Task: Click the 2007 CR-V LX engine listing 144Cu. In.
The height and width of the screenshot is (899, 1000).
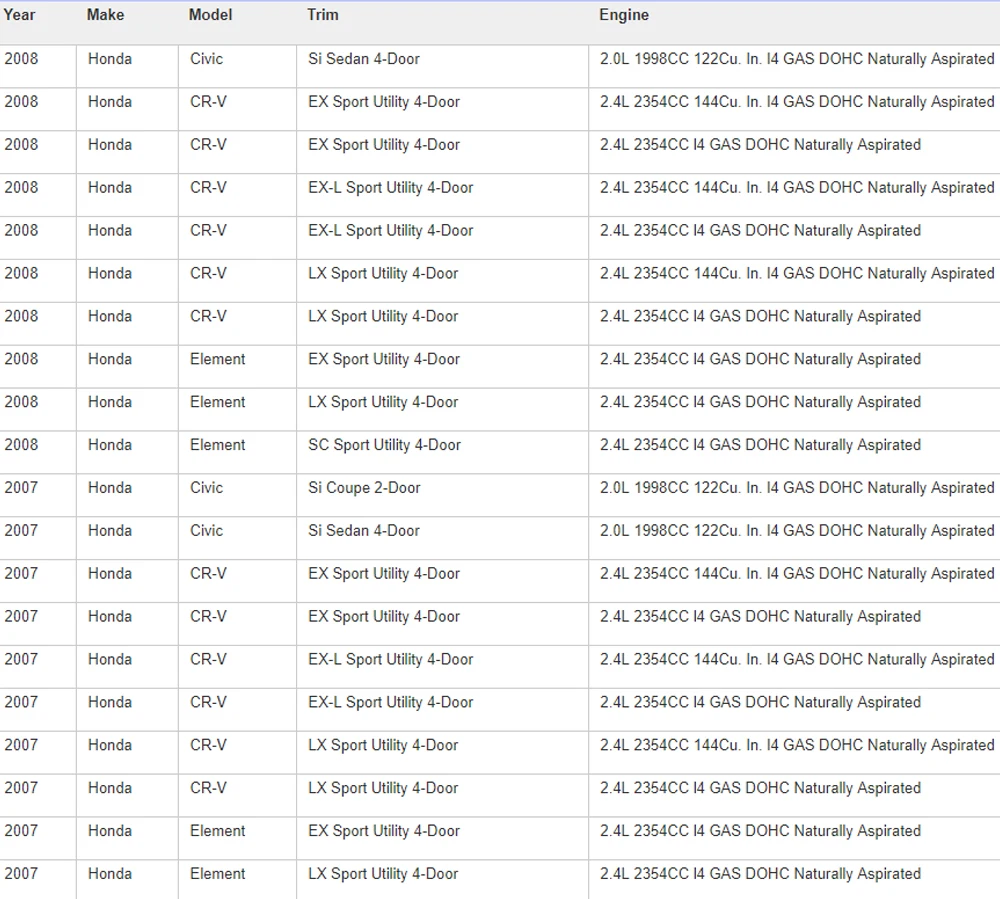Action: [797, 745]
